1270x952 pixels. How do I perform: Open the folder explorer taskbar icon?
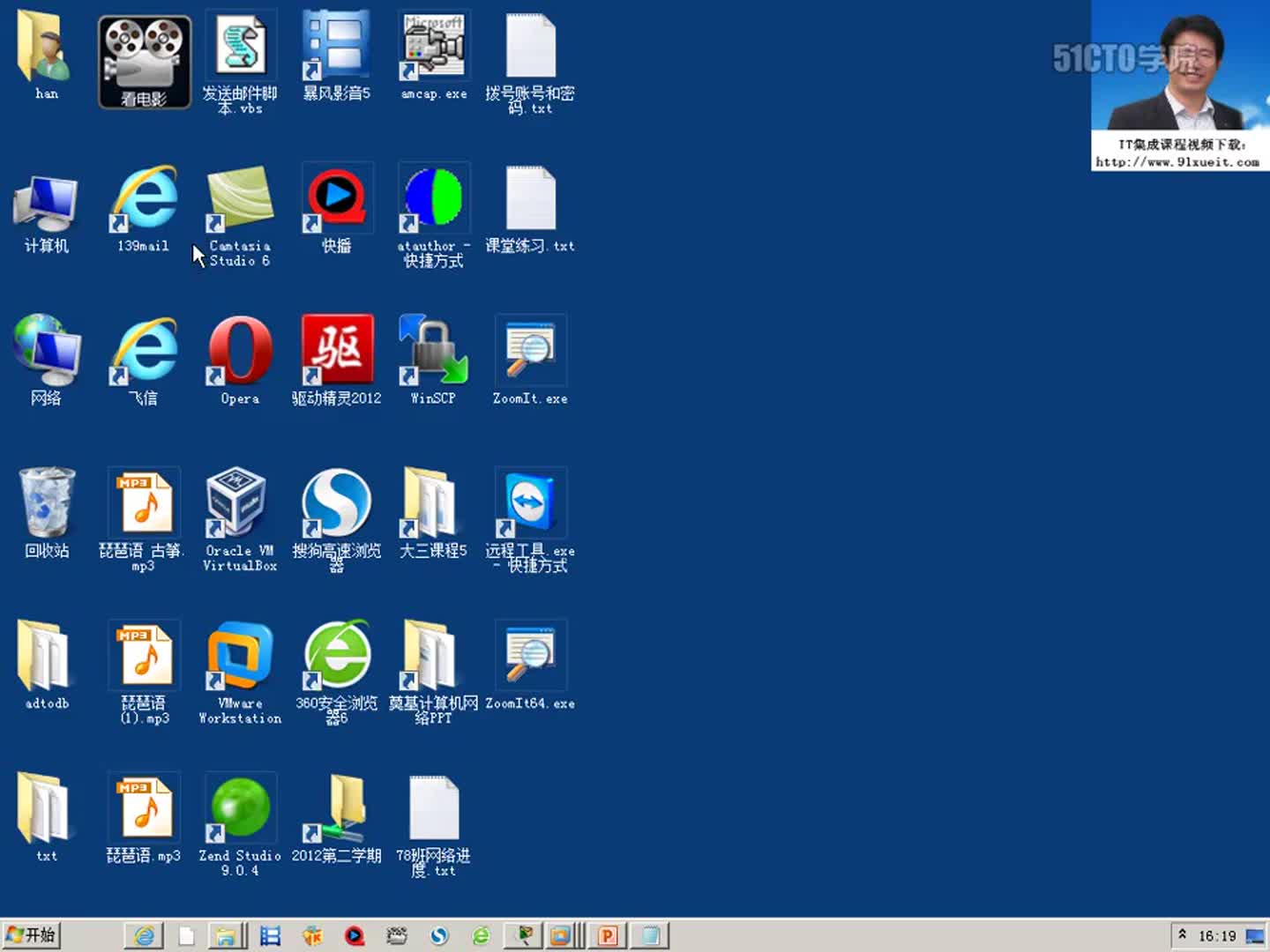(226, 935)
